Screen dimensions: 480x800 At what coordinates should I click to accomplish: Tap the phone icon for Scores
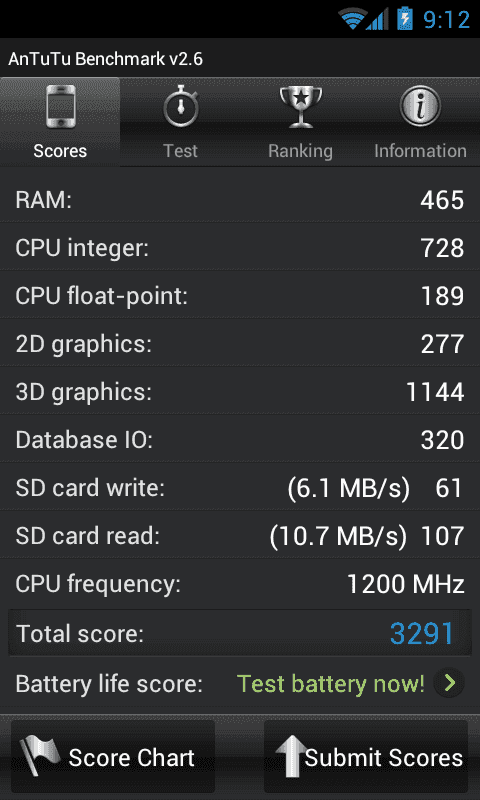coord(61,107)
